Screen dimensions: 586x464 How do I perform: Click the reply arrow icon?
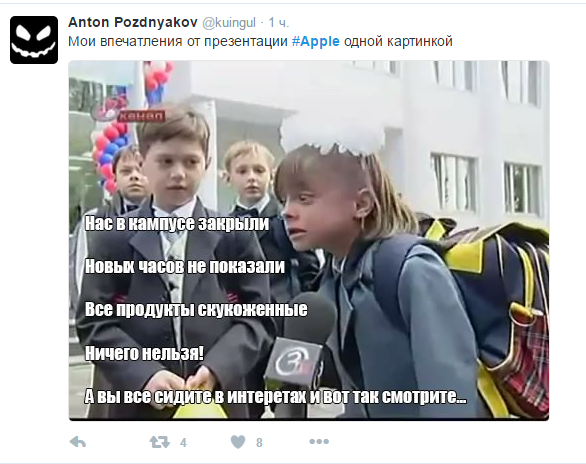coord(78,442)
